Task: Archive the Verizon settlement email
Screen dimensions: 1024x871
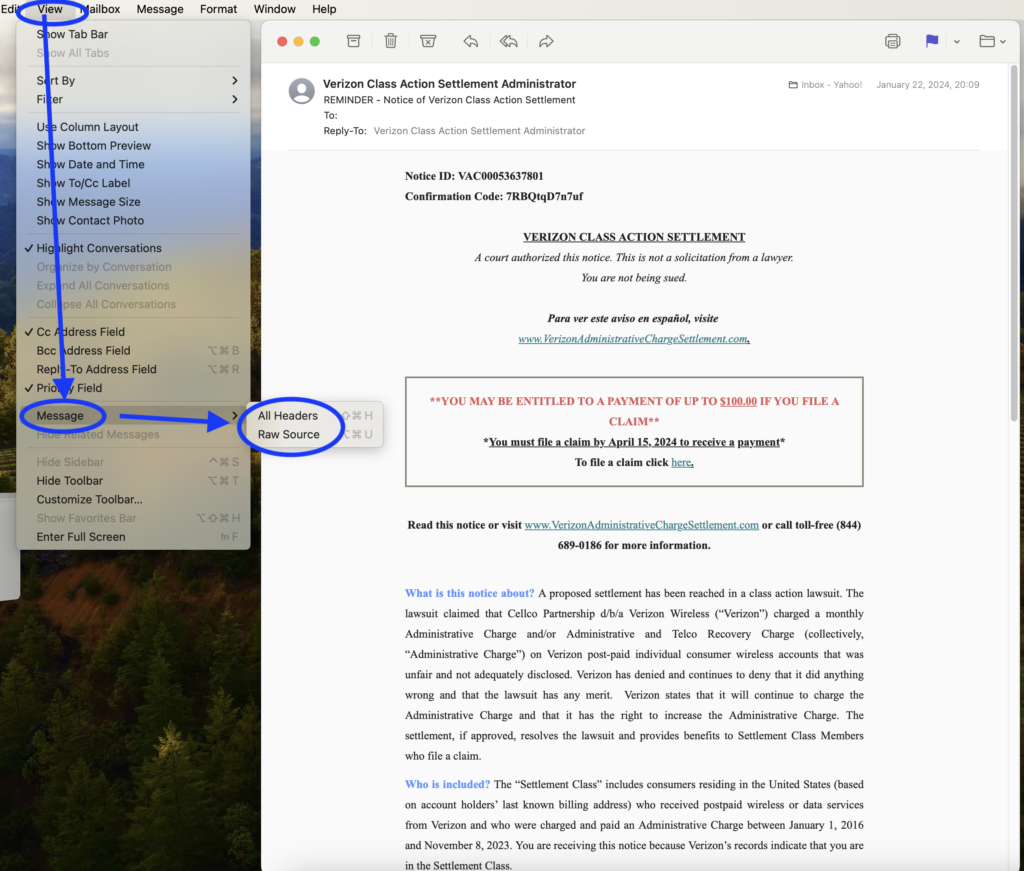Action: point(353,41)
